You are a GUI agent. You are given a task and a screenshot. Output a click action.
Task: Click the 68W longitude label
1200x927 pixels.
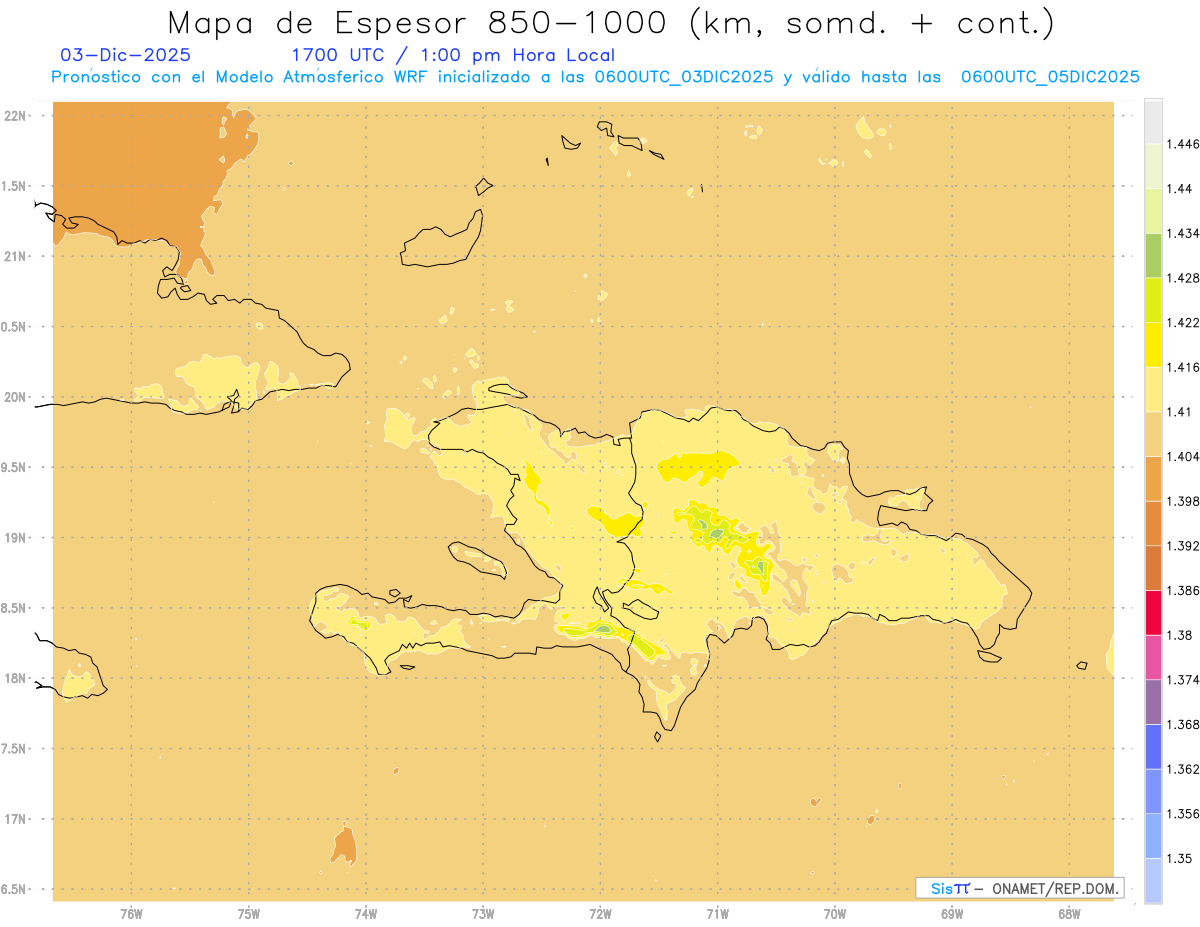click(1069, 913)
